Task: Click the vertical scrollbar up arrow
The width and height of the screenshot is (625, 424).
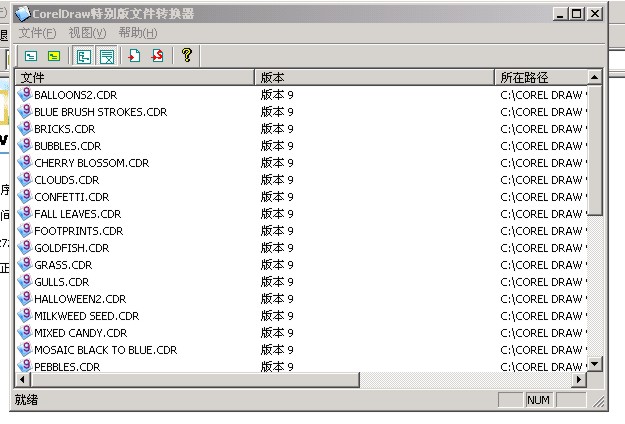Action: [595, 77]
